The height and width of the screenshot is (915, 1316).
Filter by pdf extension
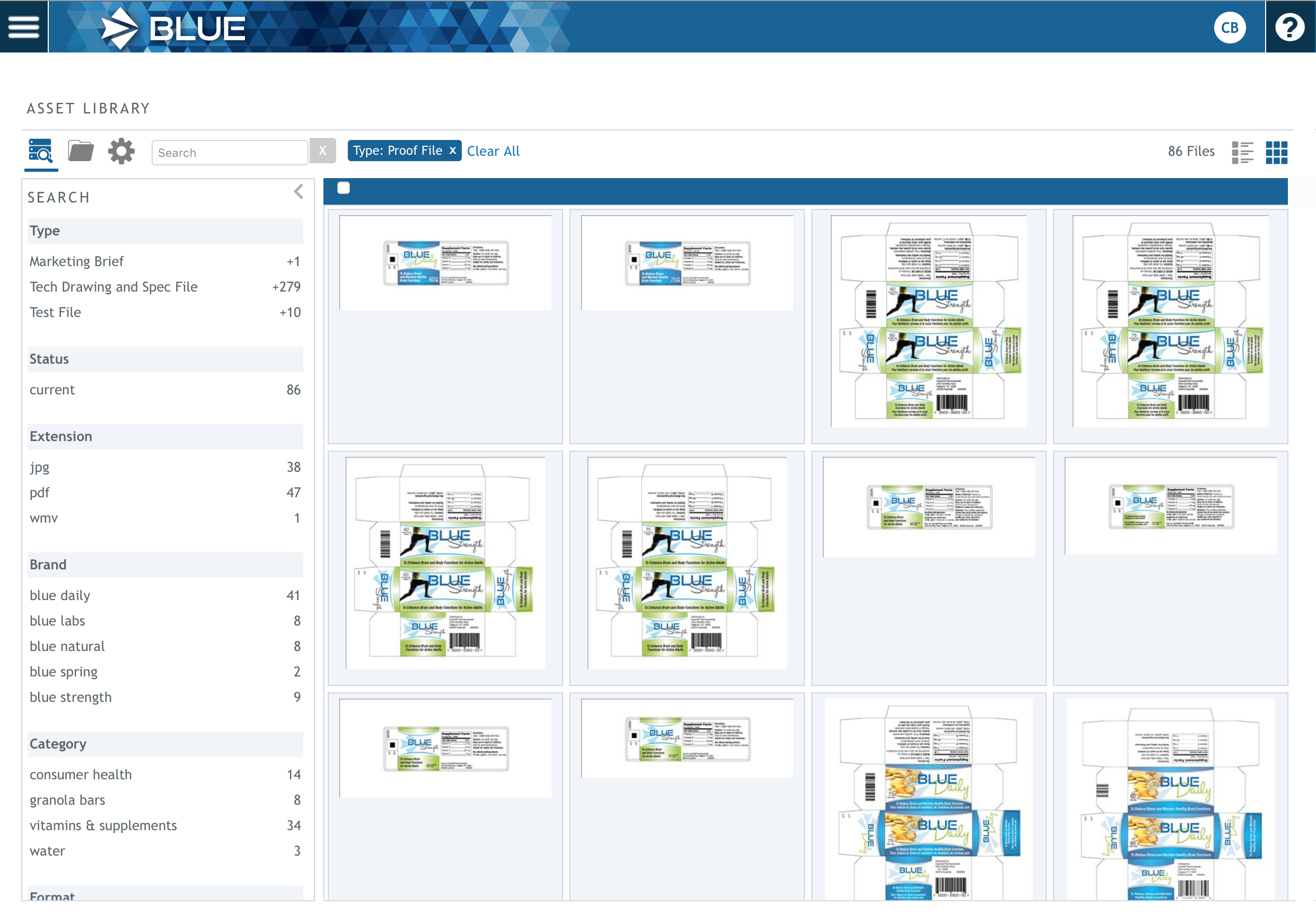(x=40, y=492)
